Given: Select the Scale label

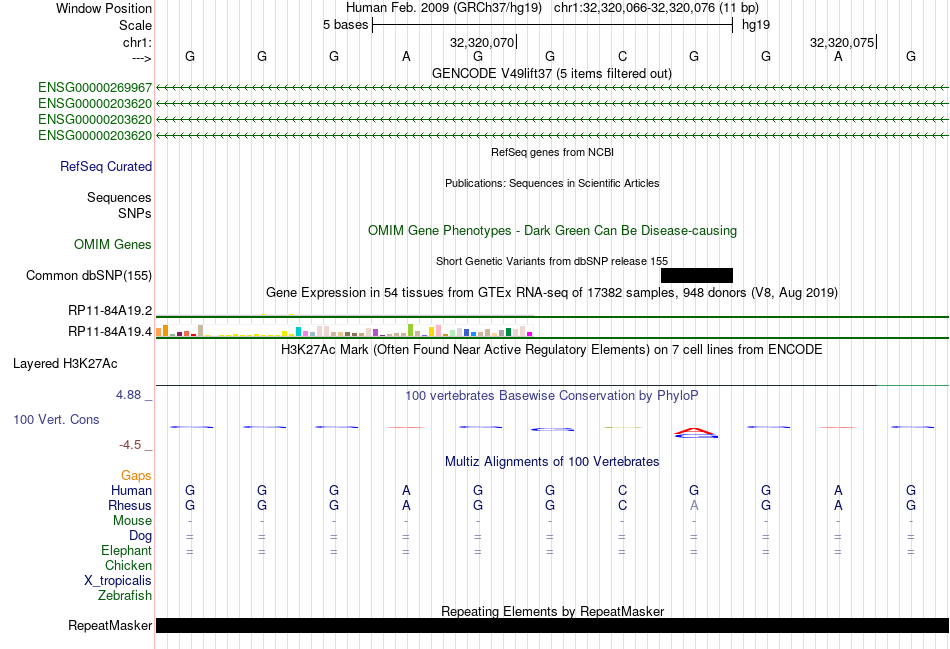Looking at the screenshot, I should coord(135,25).
